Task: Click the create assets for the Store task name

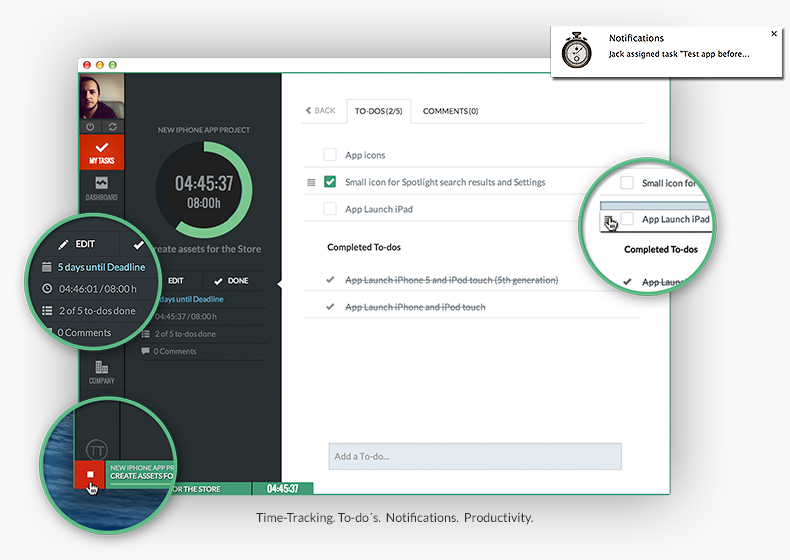Action: click(x=207, y=249)
